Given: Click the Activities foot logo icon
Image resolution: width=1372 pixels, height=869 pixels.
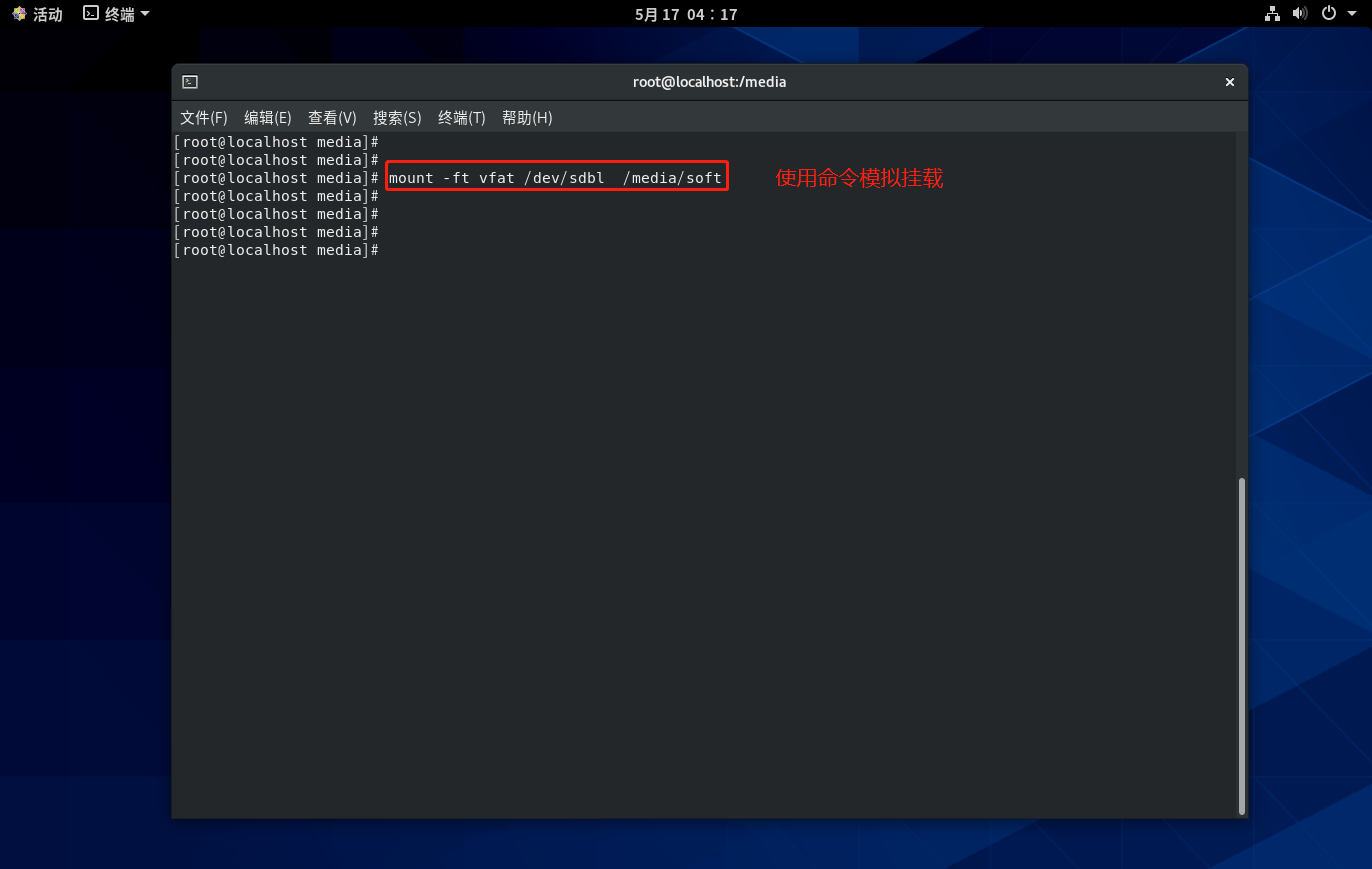Looking at the screenshot, I should 19,14.
